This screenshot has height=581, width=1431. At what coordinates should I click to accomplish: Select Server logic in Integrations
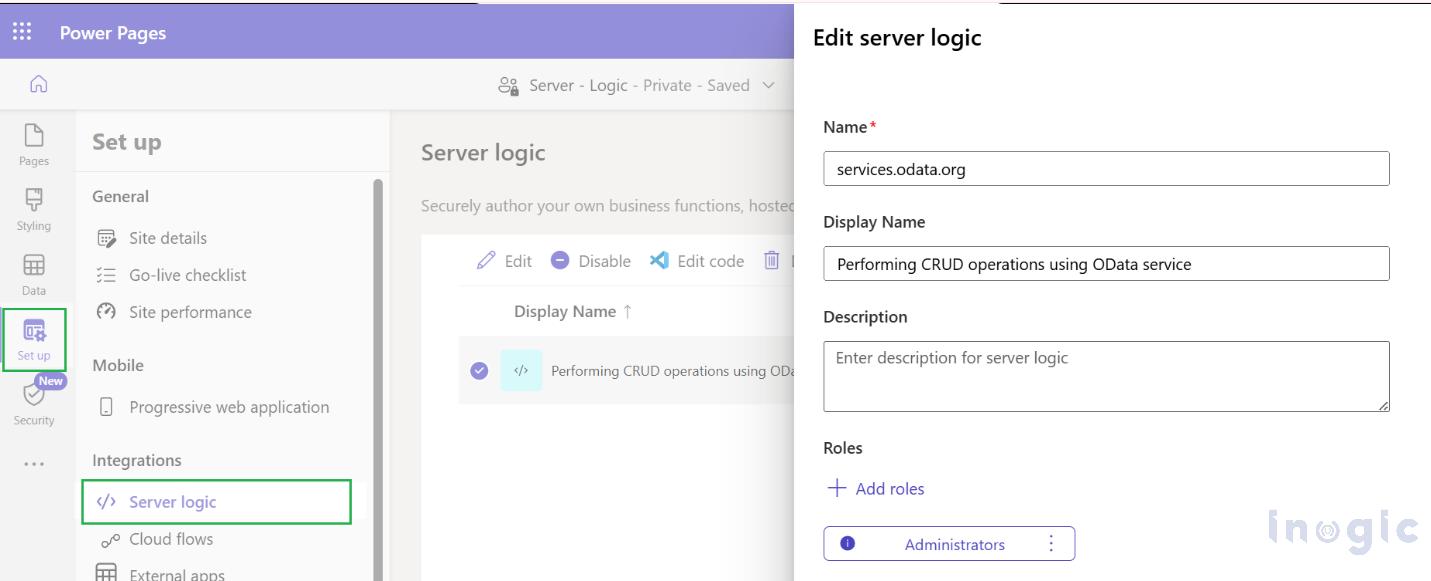point(216,502)
